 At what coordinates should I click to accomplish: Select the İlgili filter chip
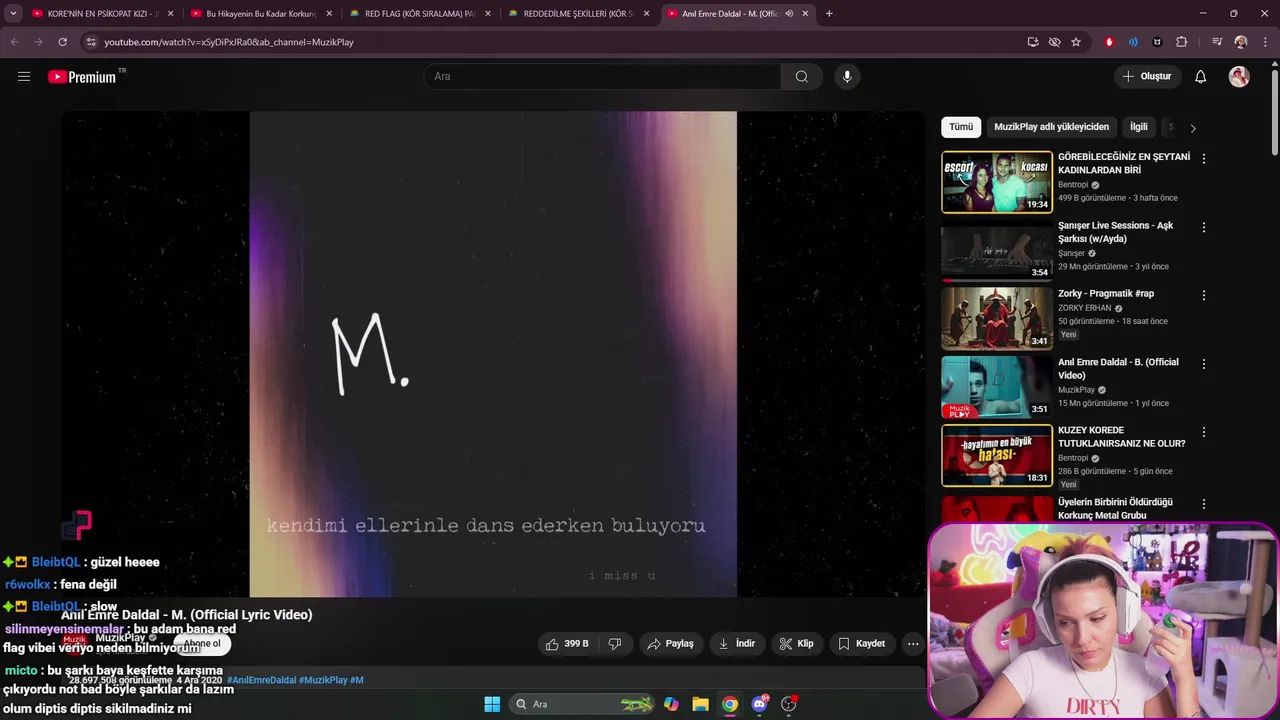[x=1139, y=127]
